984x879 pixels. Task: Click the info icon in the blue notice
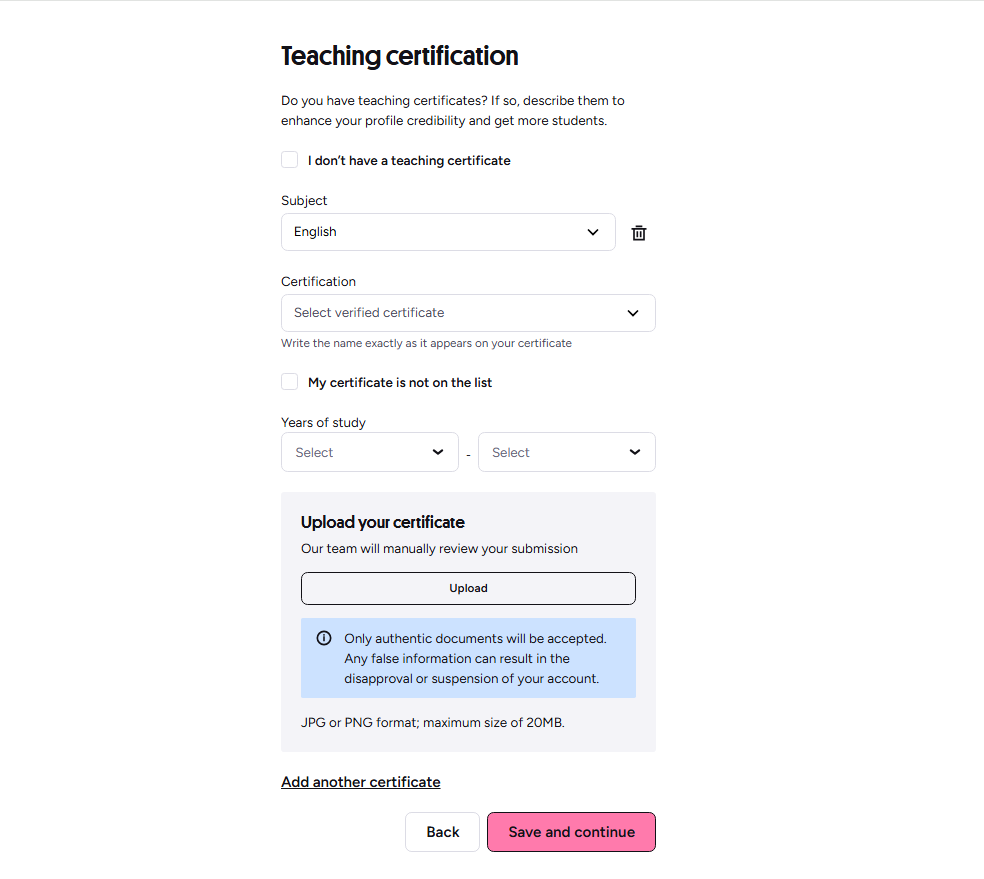click(x=324, y=638)
